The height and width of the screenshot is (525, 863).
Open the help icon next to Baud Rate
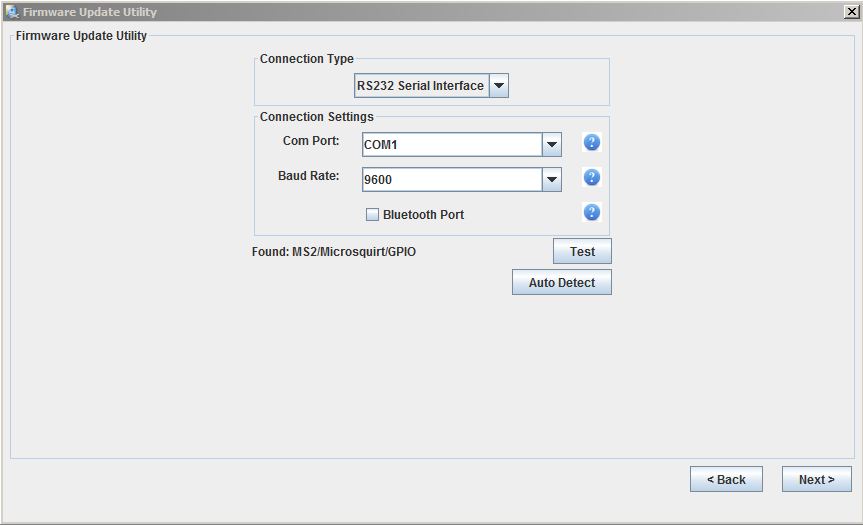click(591, 177)
